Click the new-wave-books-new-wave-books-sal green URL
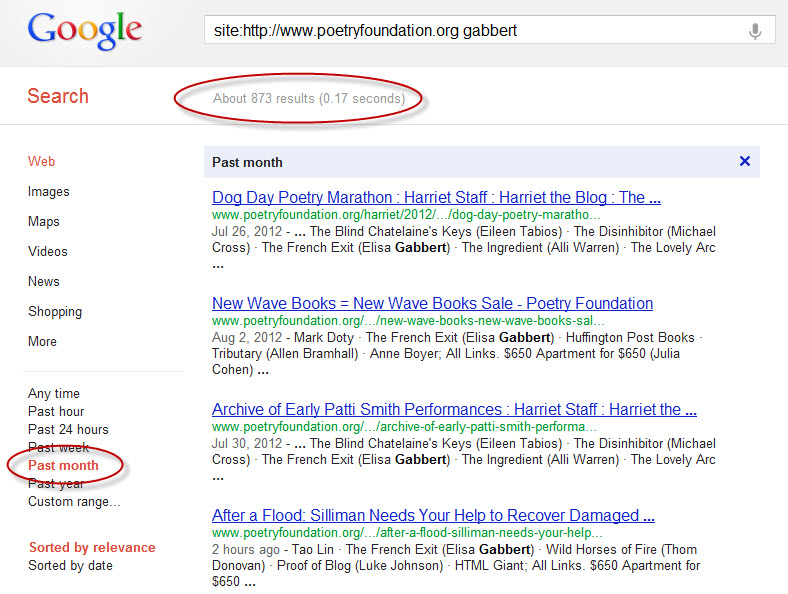 [x=408, y=321]
